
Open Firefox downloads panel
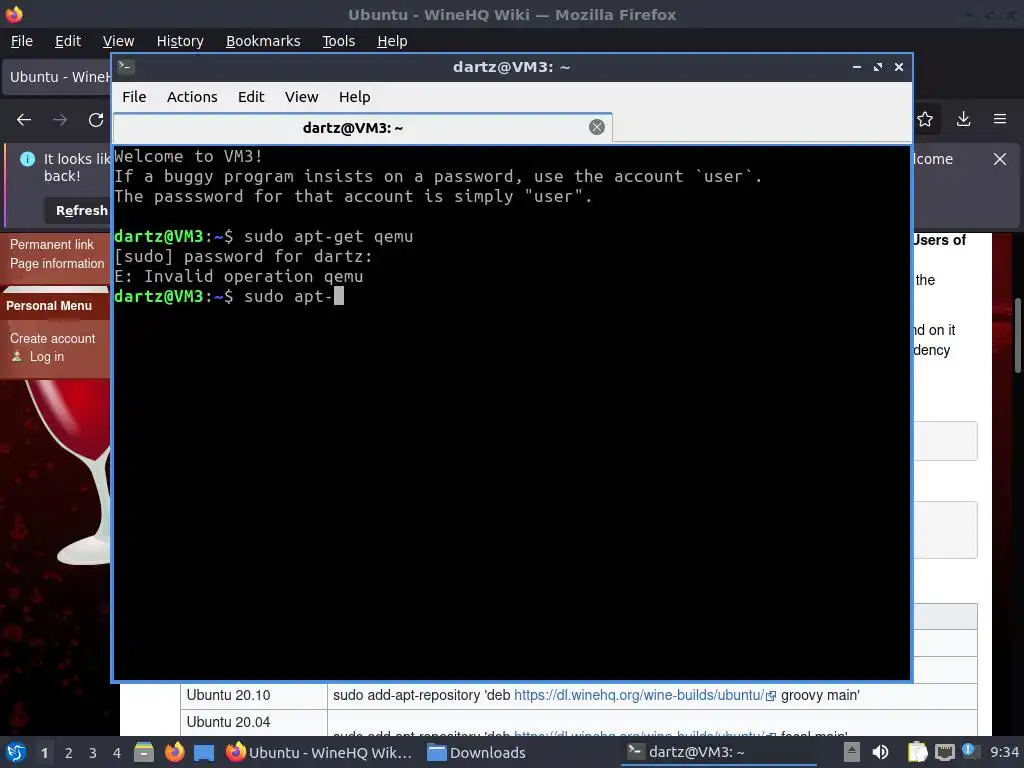(963, 119)
